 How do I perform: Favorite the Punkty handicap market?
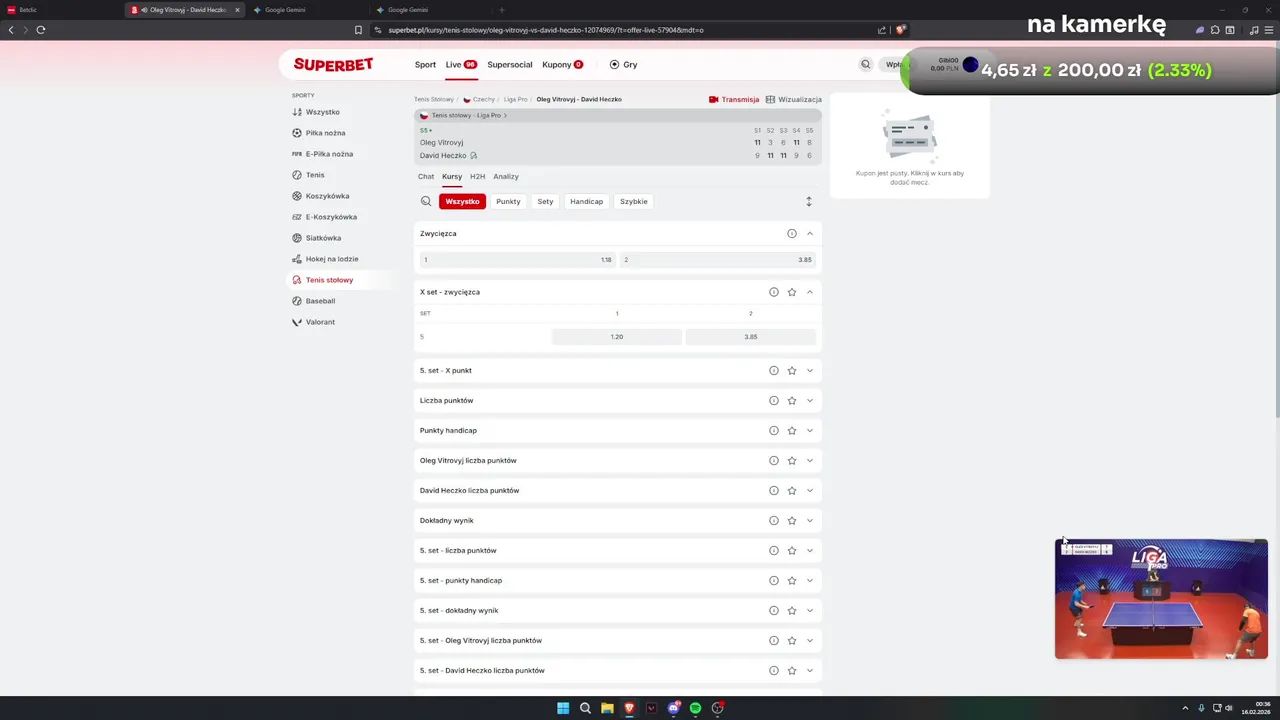[792, 431]
